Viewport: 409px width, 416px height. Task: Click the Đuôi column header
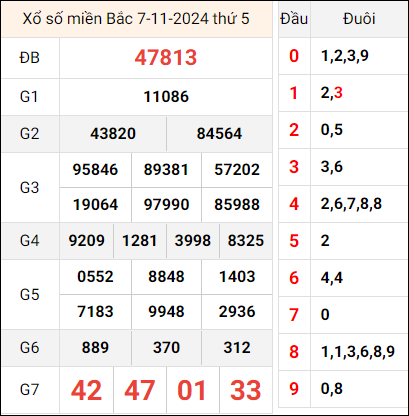[359, 19]
